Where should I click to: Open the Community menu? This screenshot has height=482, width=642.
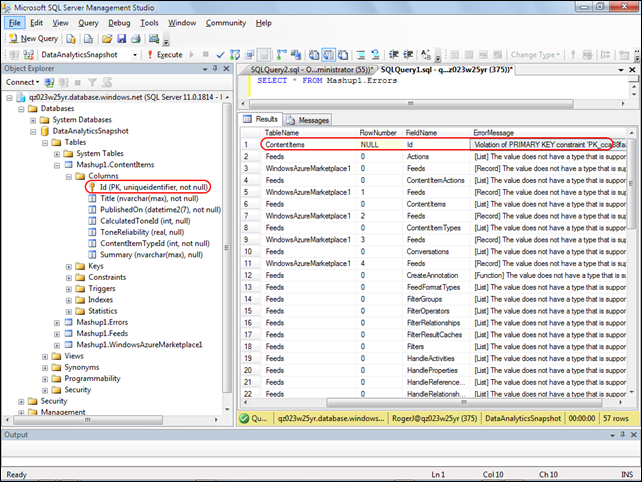(x=225, y=22)
